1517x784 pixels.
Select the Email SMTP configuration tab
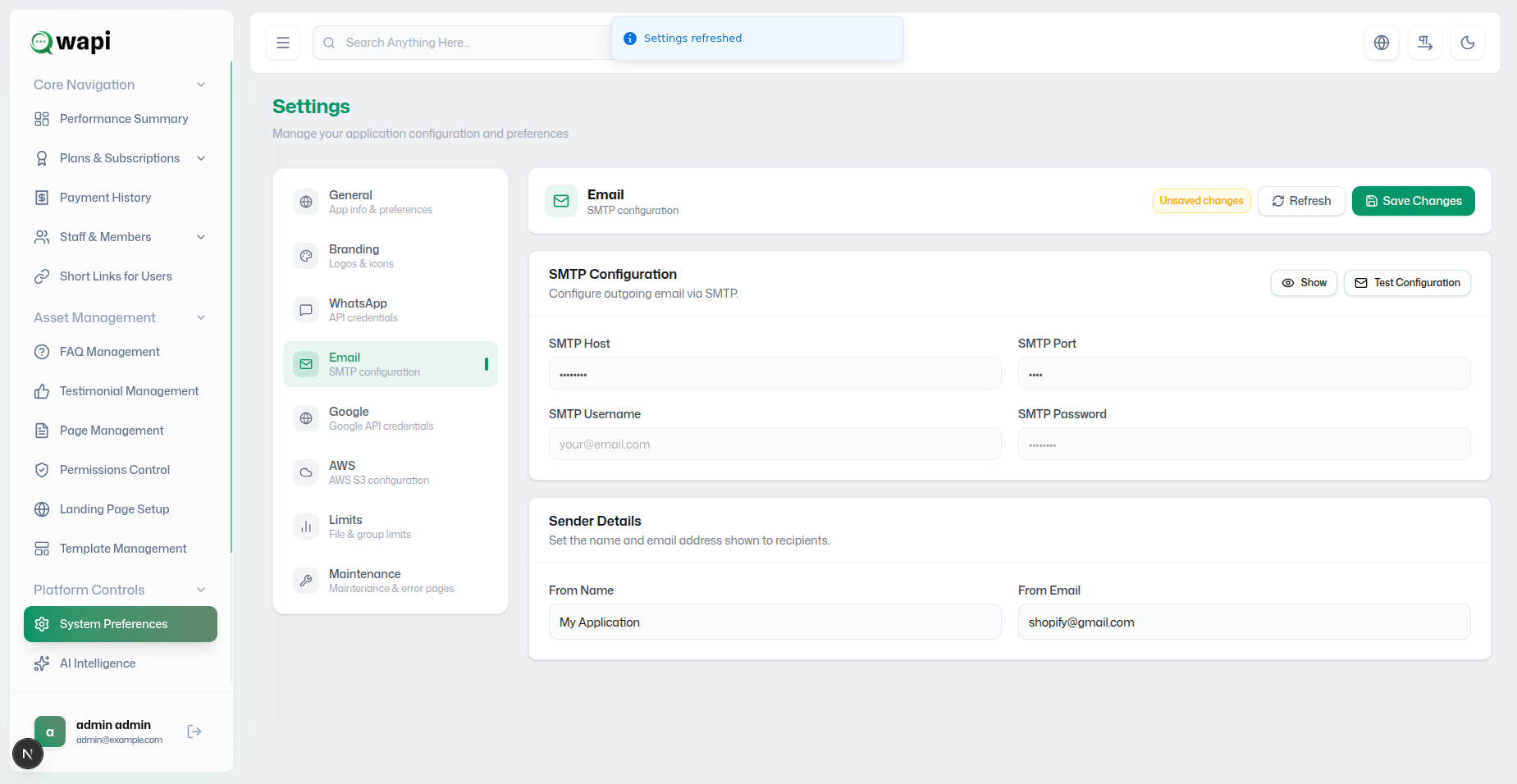tap(391, 364)
